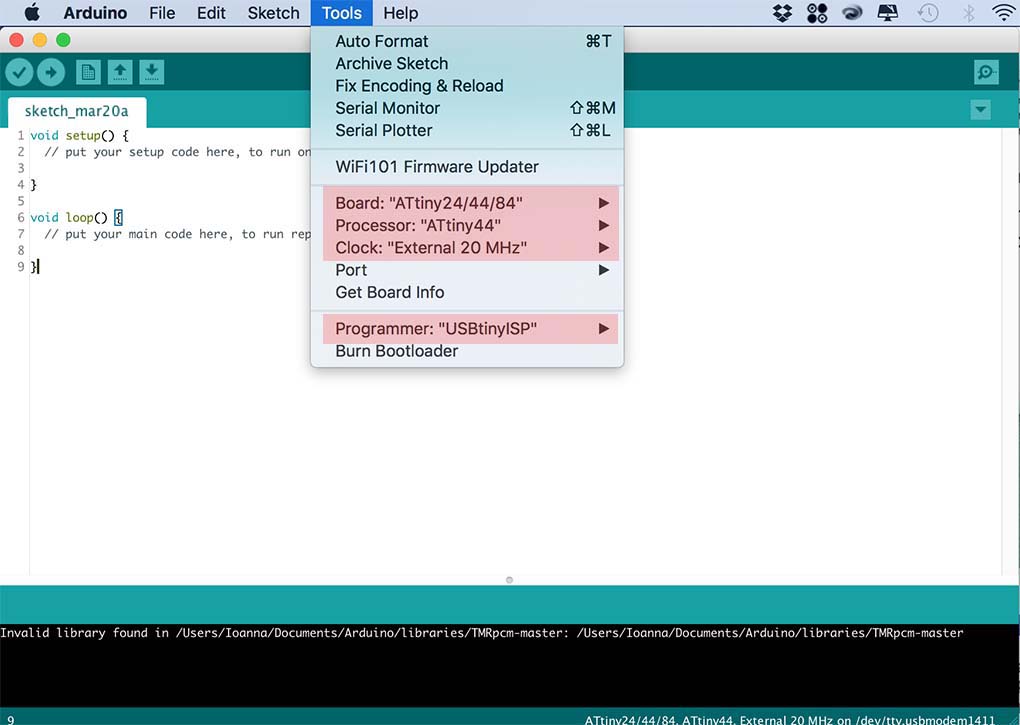1020x725 pixels.
Task: Click the console pane divider handle dot
Action: pyautogui.click(x=509, y=580)
